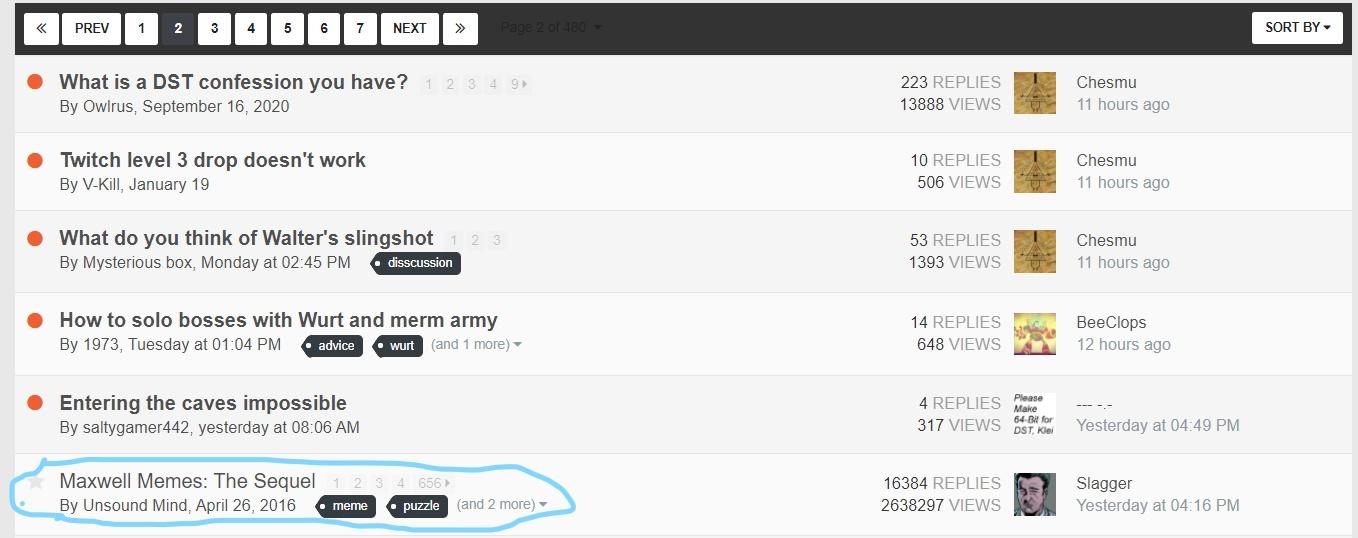Open last poster Slagger profile
This screenshot has width=1358, height=538.
pos(1104,483)
